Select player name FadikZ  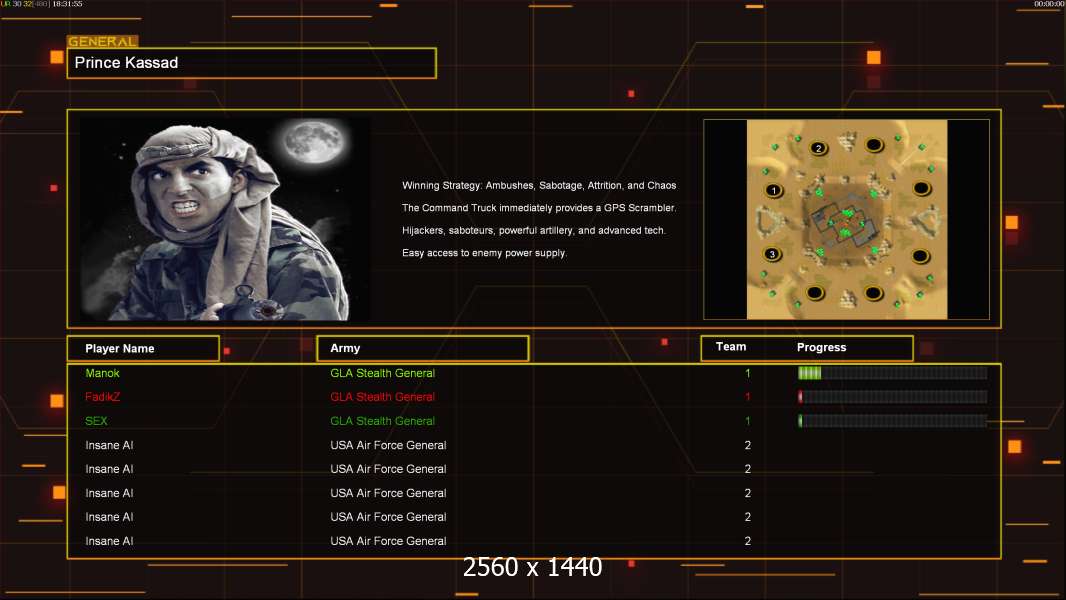click(x=103, y=397)
